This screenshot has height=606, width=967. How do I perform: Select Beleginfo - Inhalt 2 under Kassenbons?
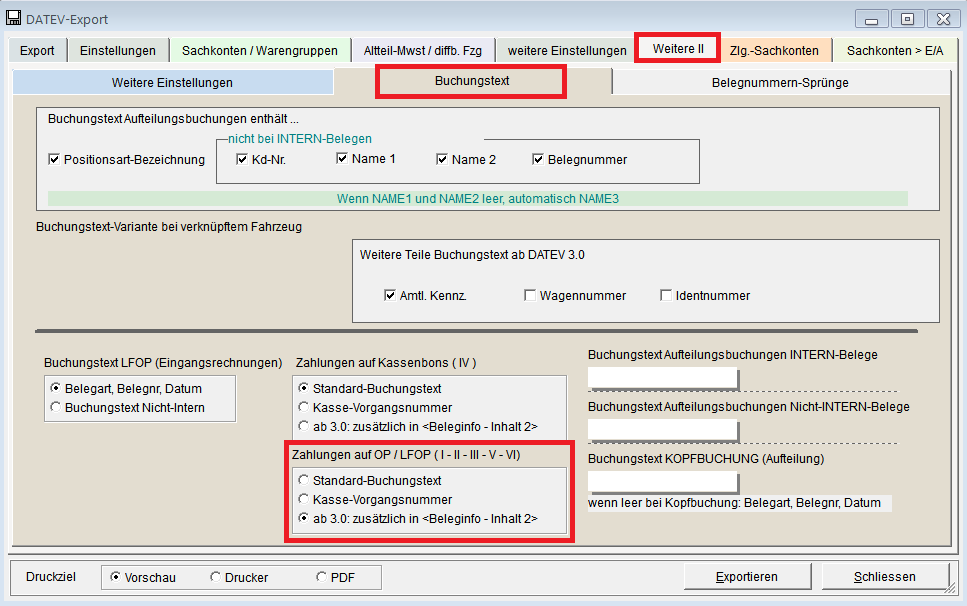click(303, 426)
